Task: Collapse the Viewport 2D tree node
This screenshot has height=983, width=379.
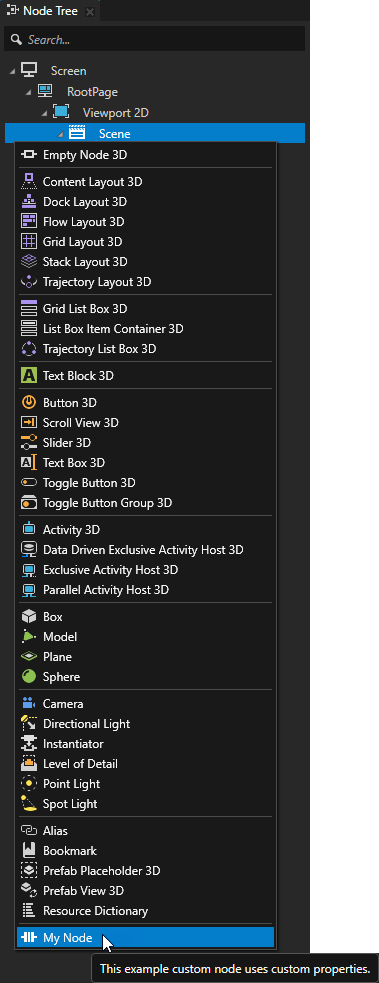Action: 44,113
